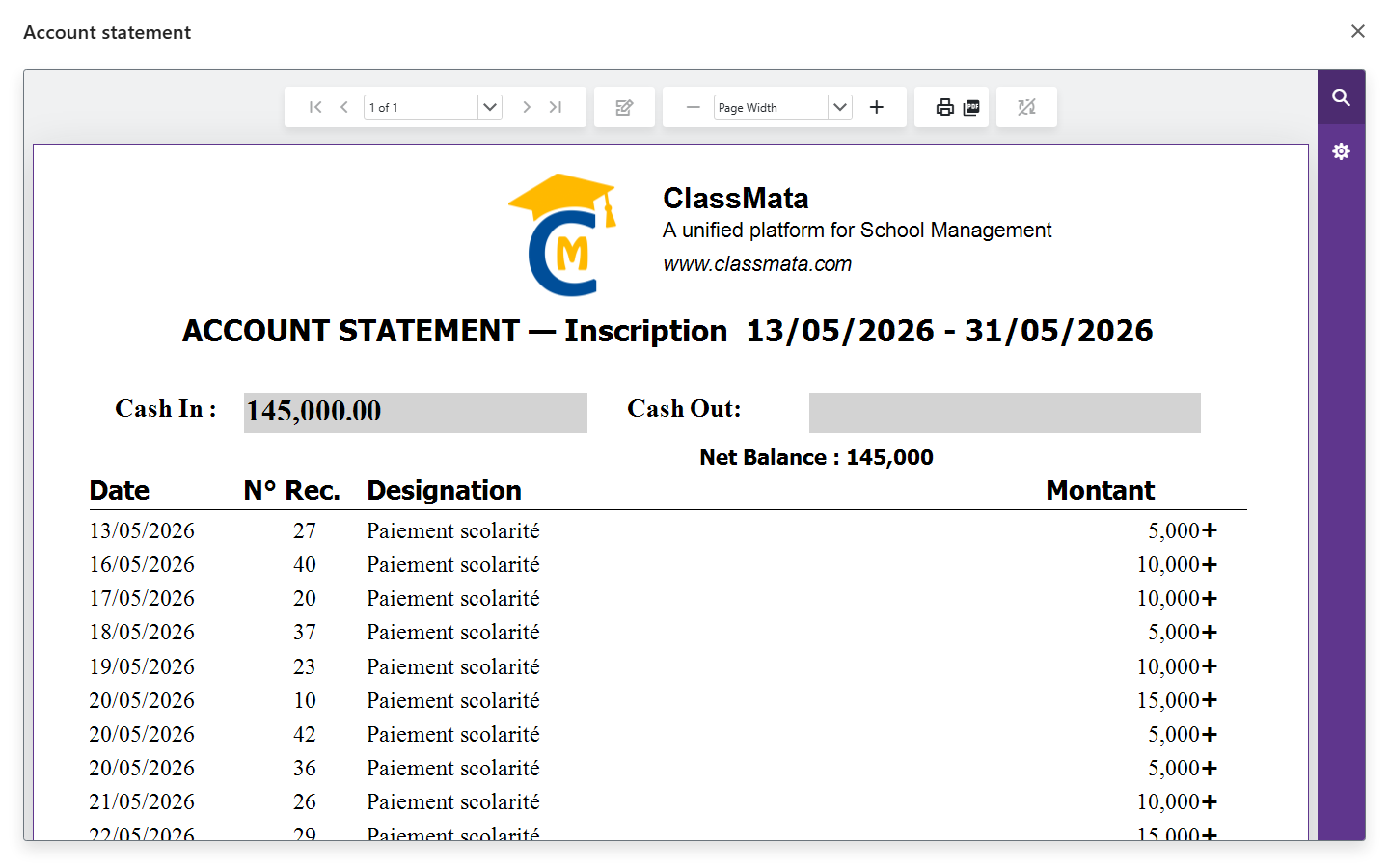The height and width of the screenshot is (868, 1389).
Task: Toggle the edit mode pencil icon
Action: coord(624,107)
